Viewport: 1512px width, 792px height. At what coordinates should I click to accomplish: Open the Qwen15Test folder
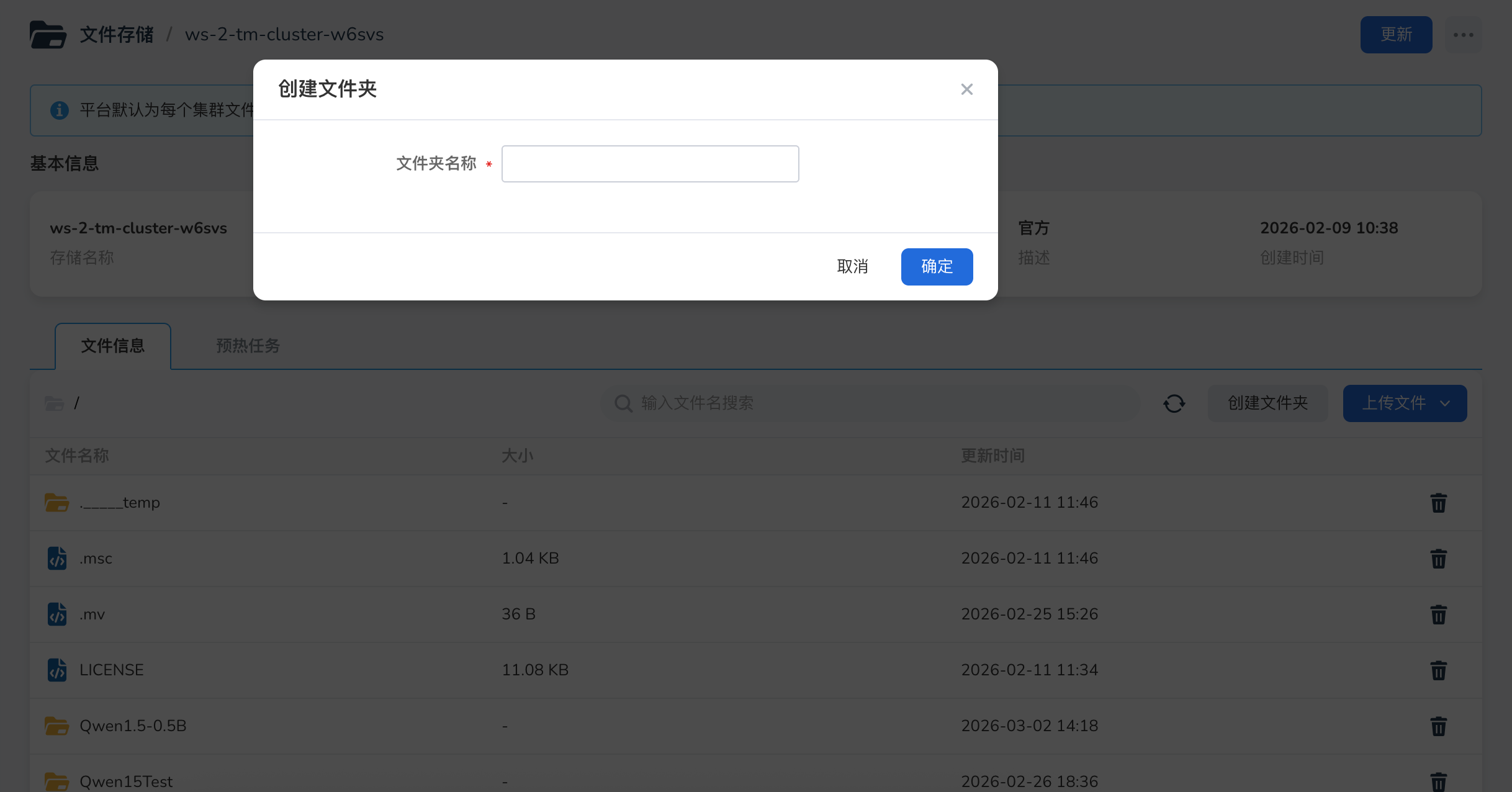click(x=126, y=781)
